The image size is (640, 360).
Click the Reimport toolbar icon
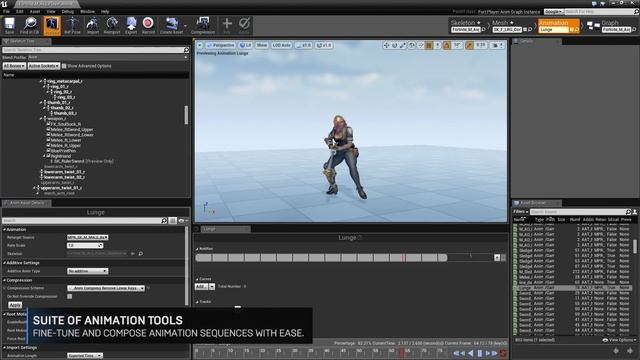point(112,25)
